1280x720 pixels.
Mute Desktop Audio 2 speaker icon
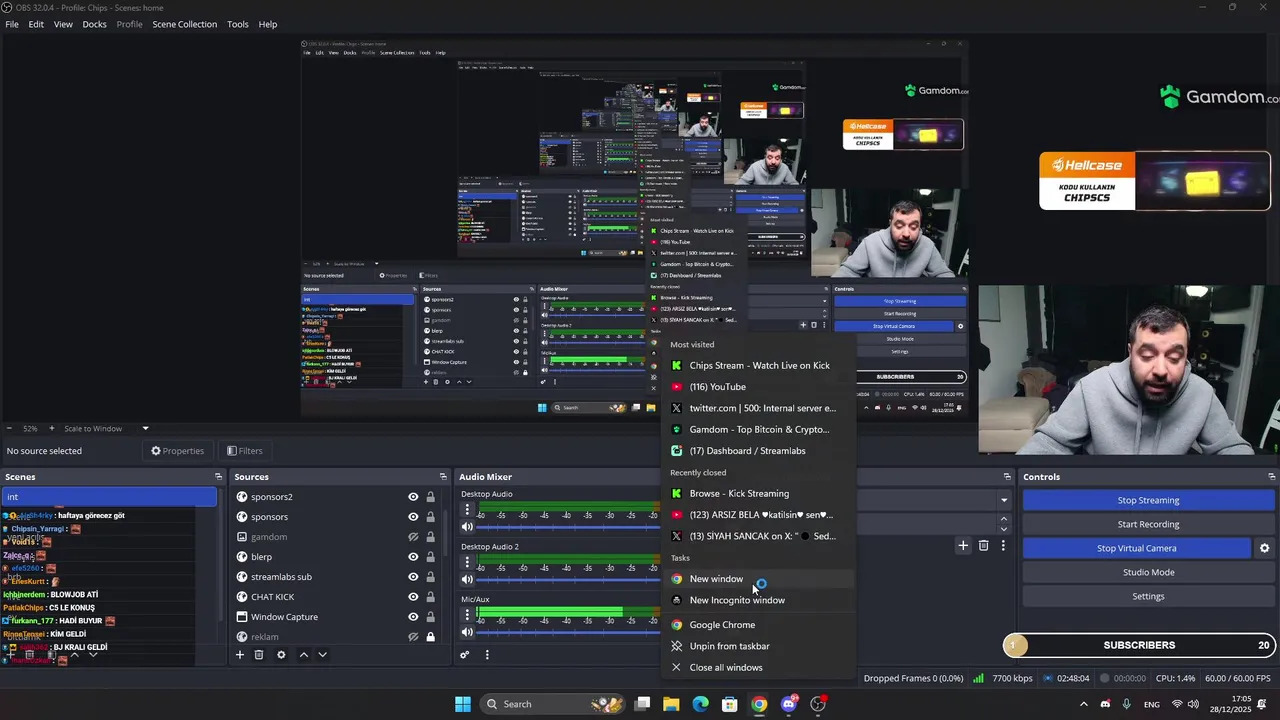coord(467,580)
